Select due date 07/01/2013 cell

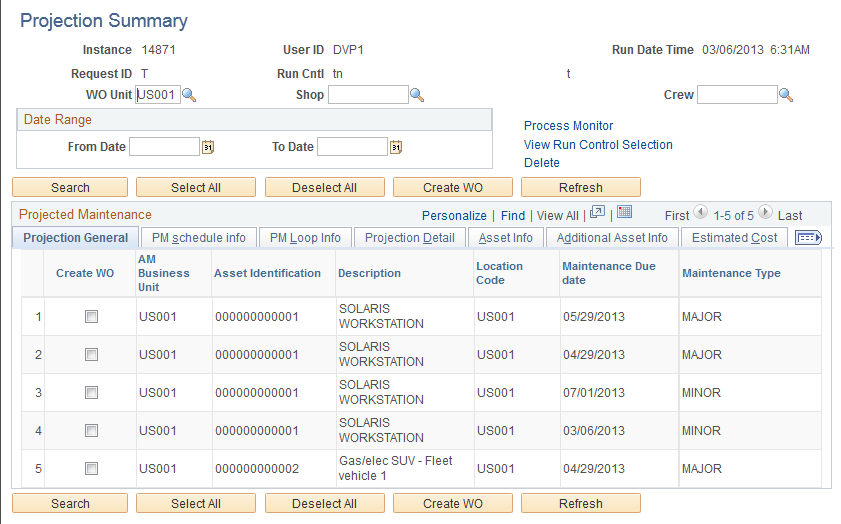(x=594, y=393)
